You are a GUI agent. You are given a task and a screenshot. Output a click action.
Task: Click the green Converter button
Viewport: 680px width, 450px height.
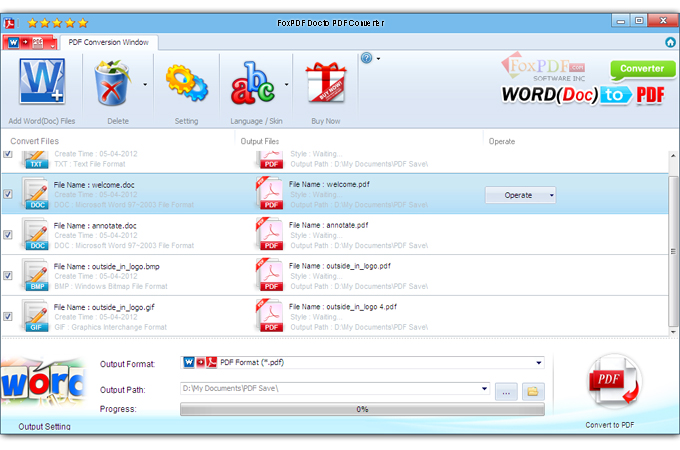click(x=642, y=69)
